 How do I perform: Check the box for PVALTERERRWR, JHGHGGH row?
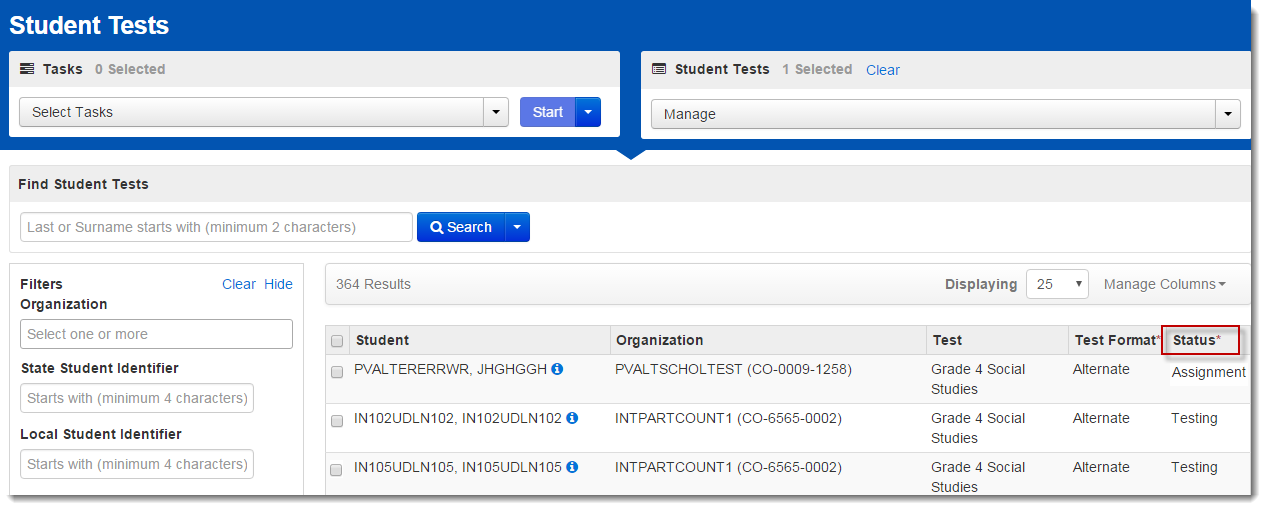pyautogui.click(x=337, y=372)
